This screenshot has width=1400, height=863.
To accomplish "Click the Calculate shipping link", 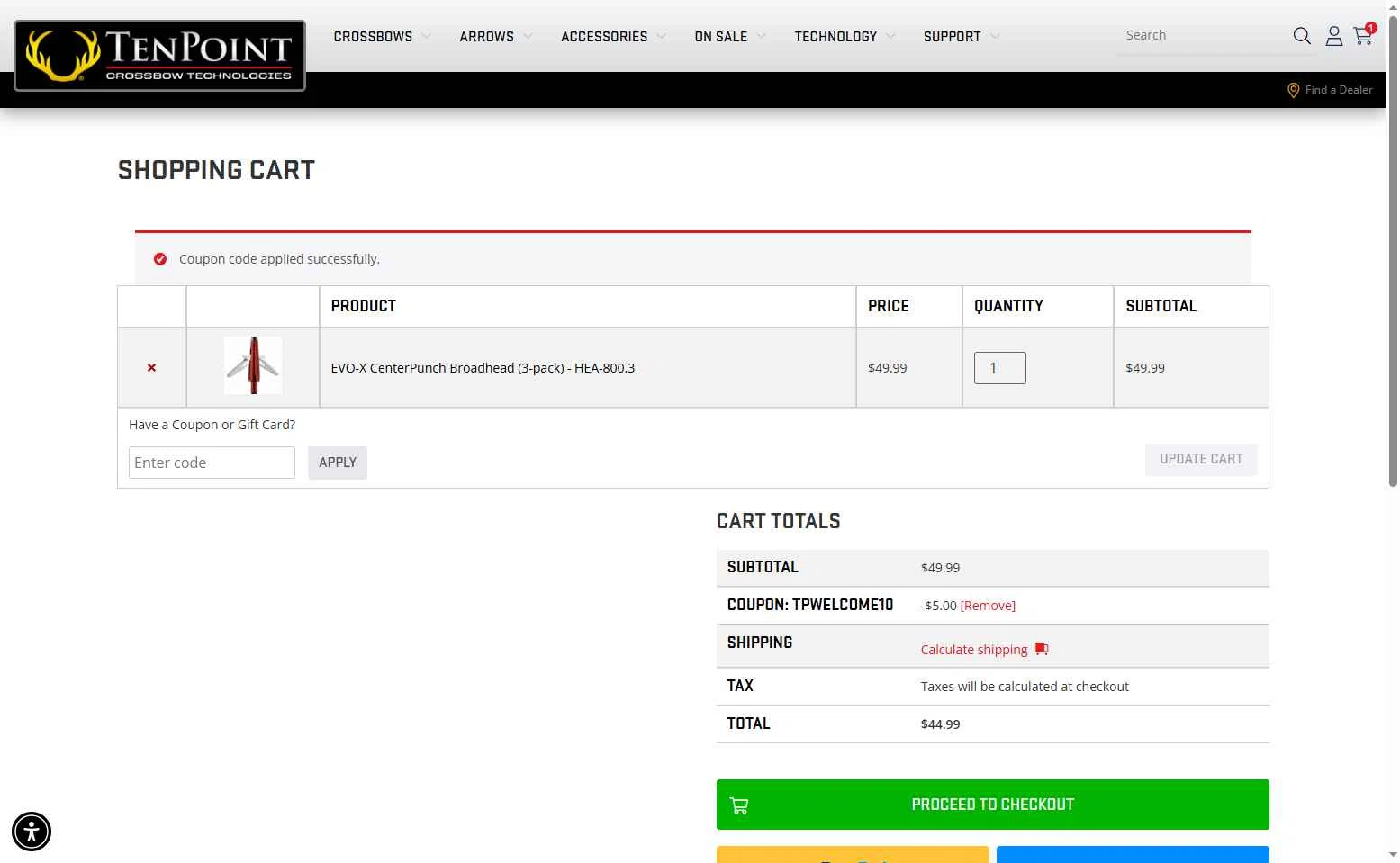I will [x=973, y=650].
